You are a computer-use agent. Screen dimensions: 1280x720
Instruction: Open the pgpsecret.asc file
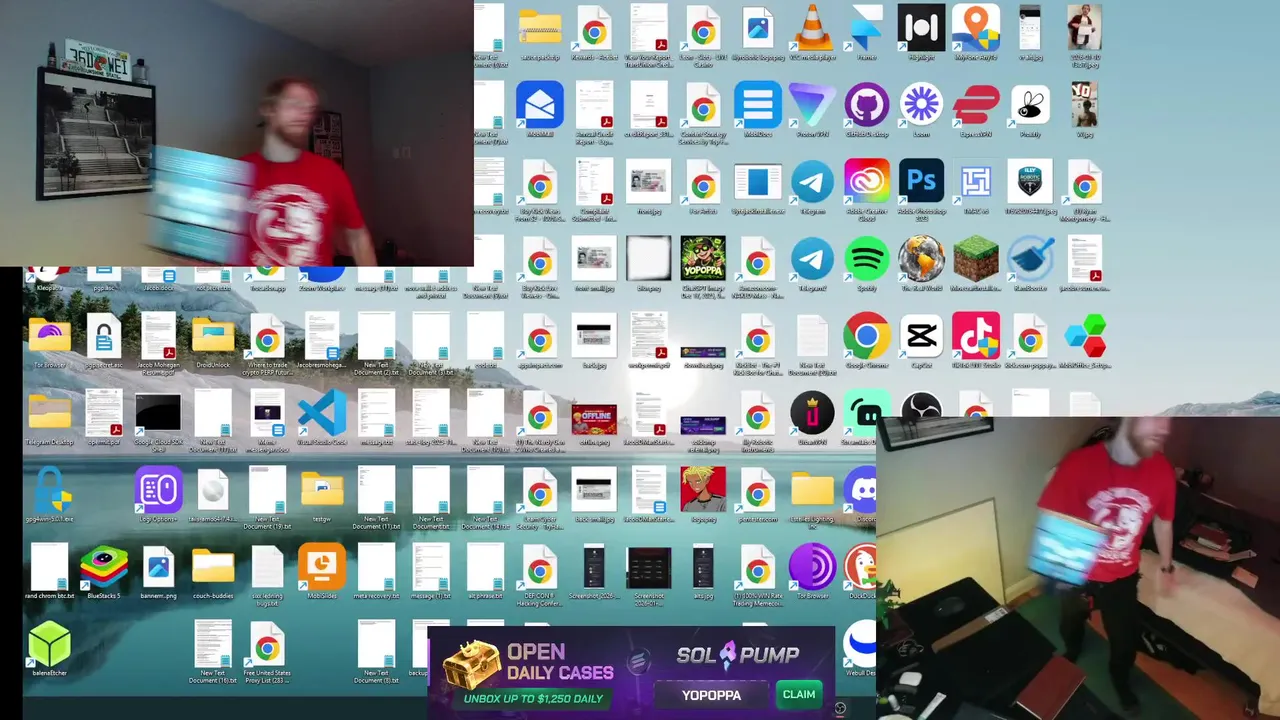tap(104, 337)
